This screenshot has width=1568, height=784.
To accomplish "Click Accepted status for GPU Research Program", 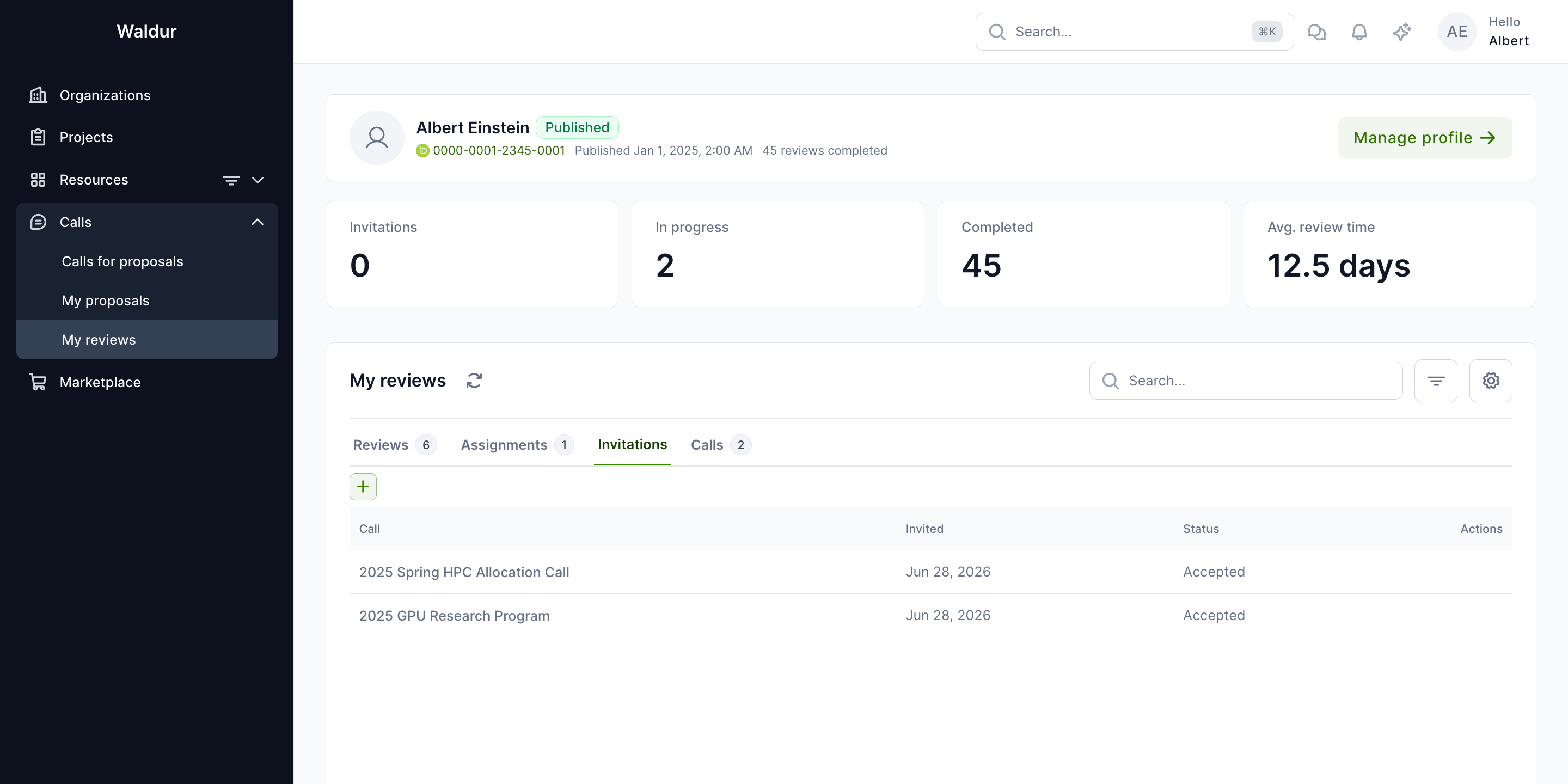I will [1214, 615].
